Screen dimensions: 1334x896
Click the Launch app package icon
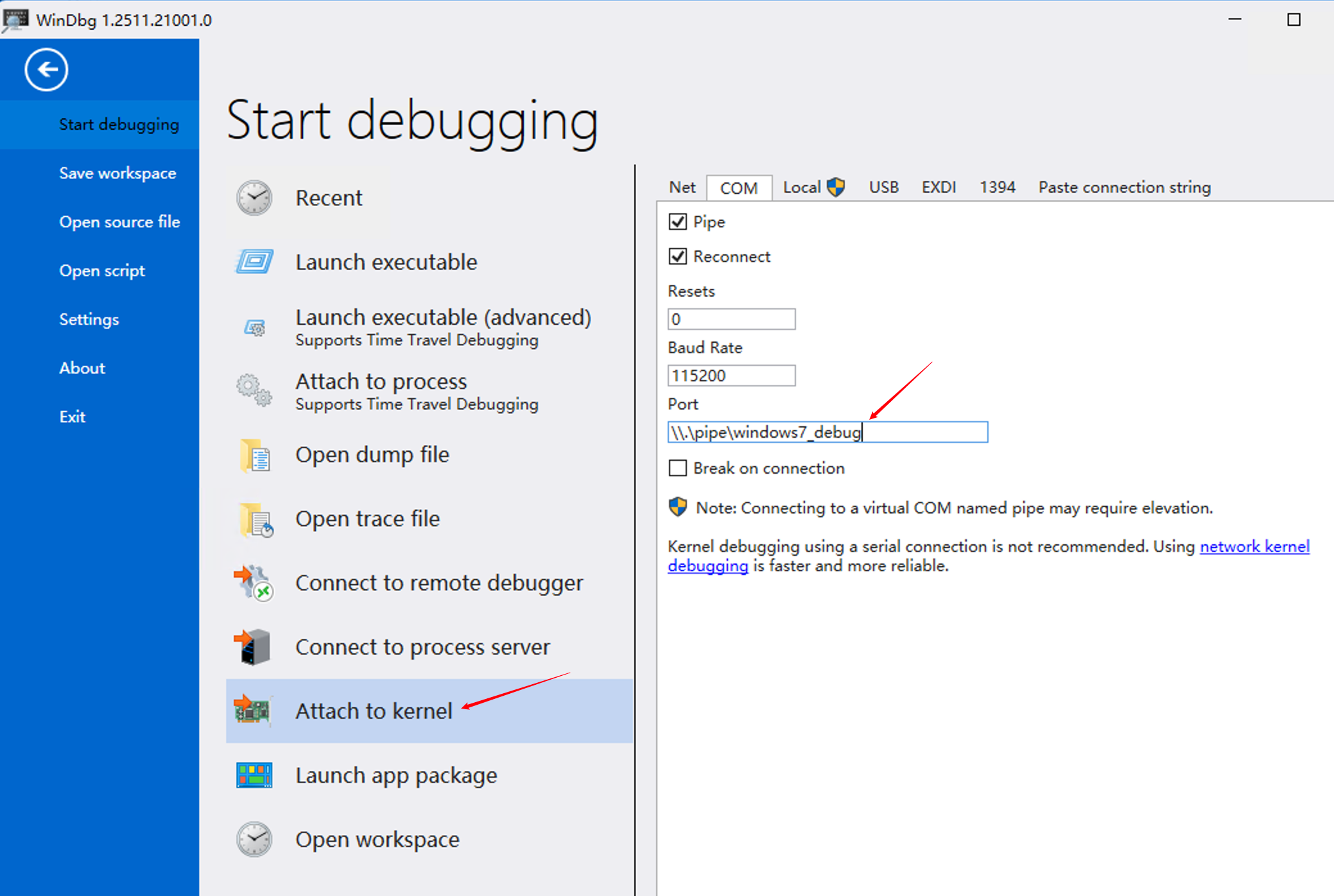[254, 775]
